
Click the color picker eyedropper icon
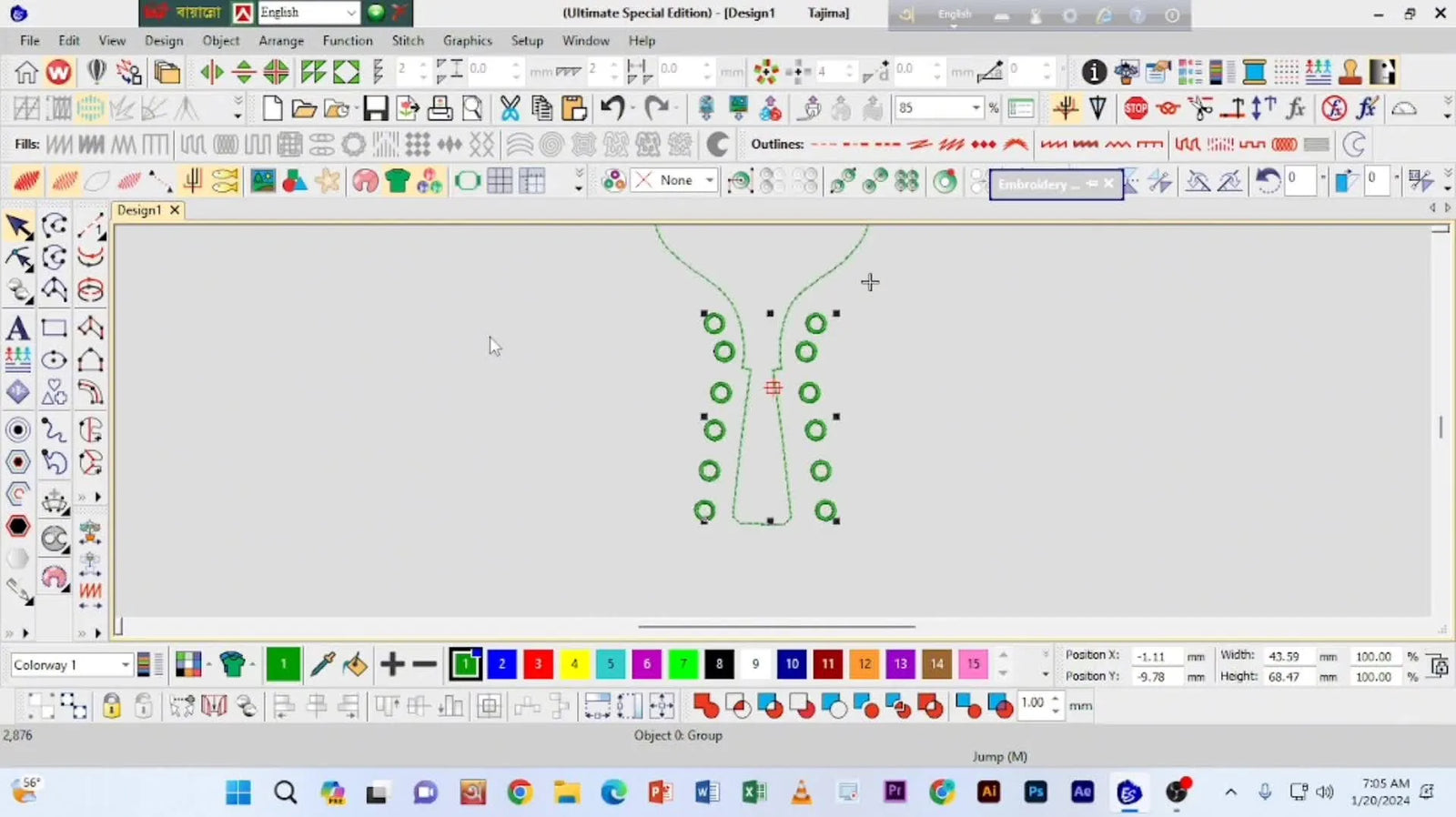(x=322, y=664)
